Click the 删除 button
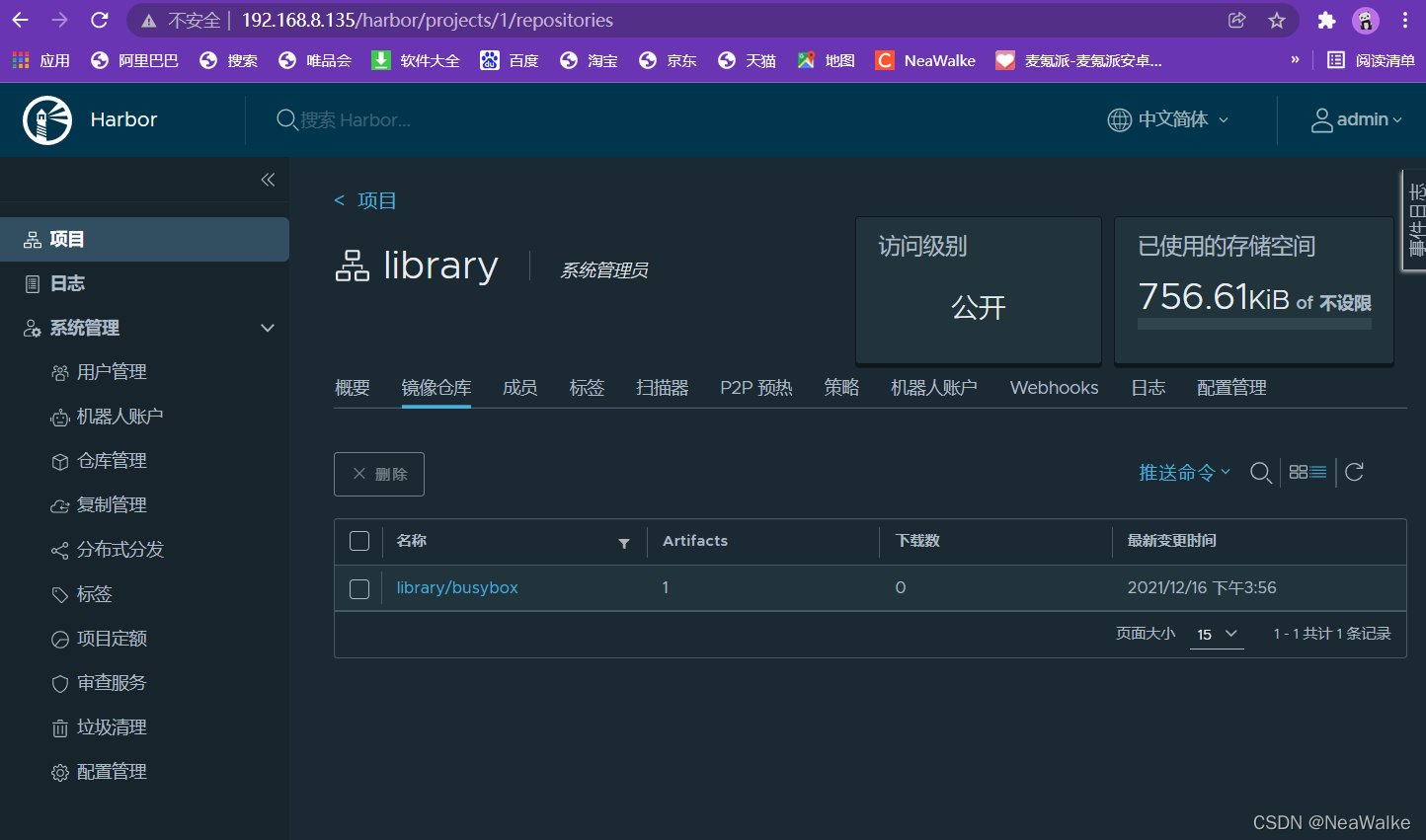The width and height of the screenshot is (1426, 840). click(x=379, y=474)
